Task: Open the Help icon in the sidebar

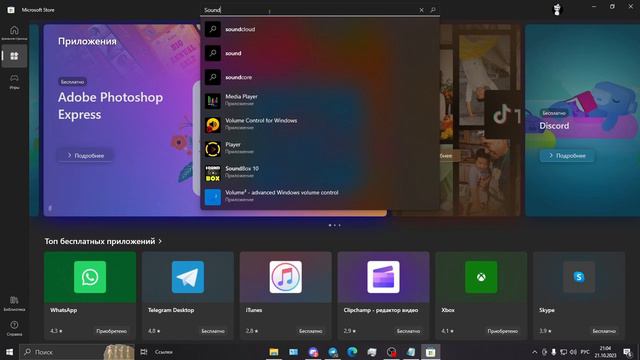Action: (14, 328)
